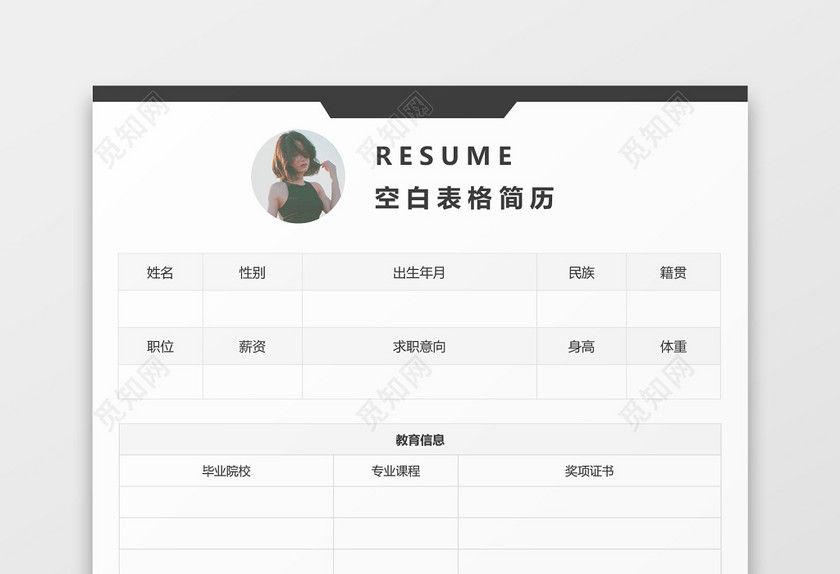The width and height of the screenshot is (840, 574).
Task: Click the 姓名 header cell
Action: coord(160,272)
